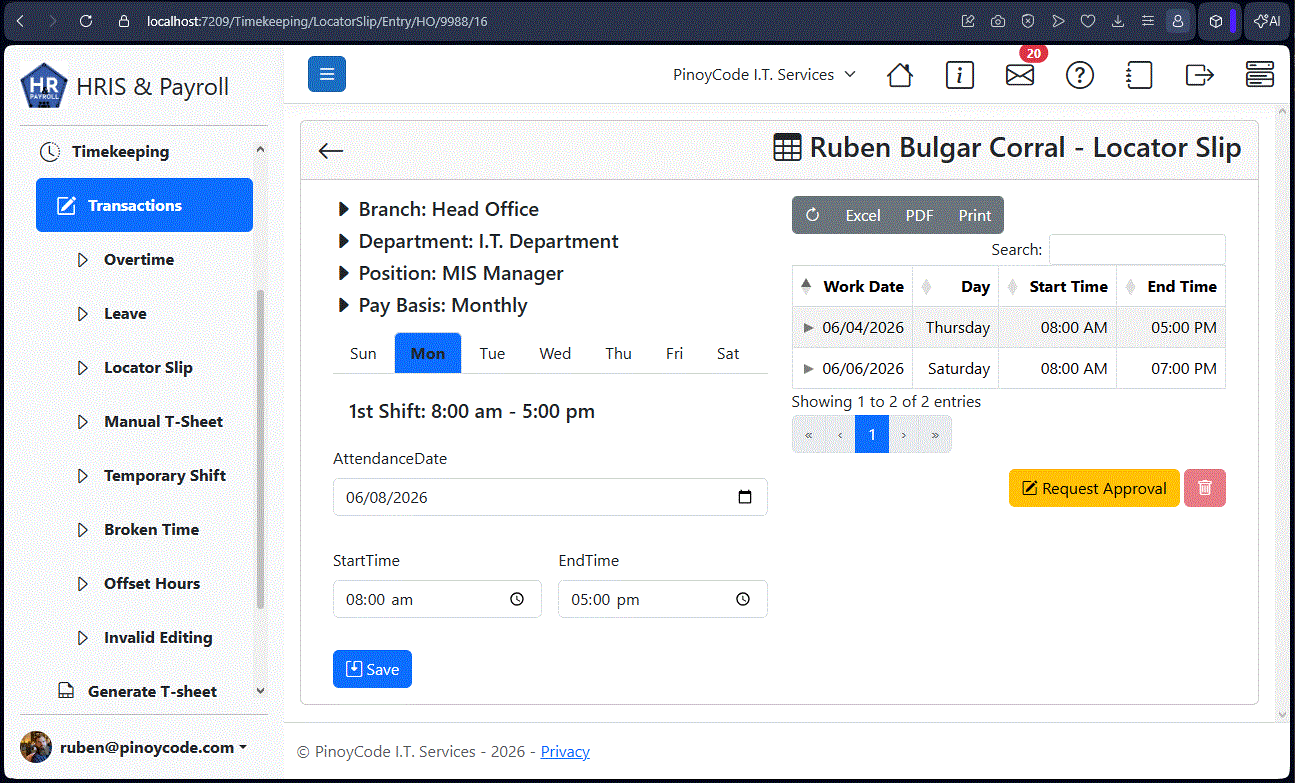Open the browser profile account icon
The height and width of the screenshot is (783, 1295).
pos(1178,20)
